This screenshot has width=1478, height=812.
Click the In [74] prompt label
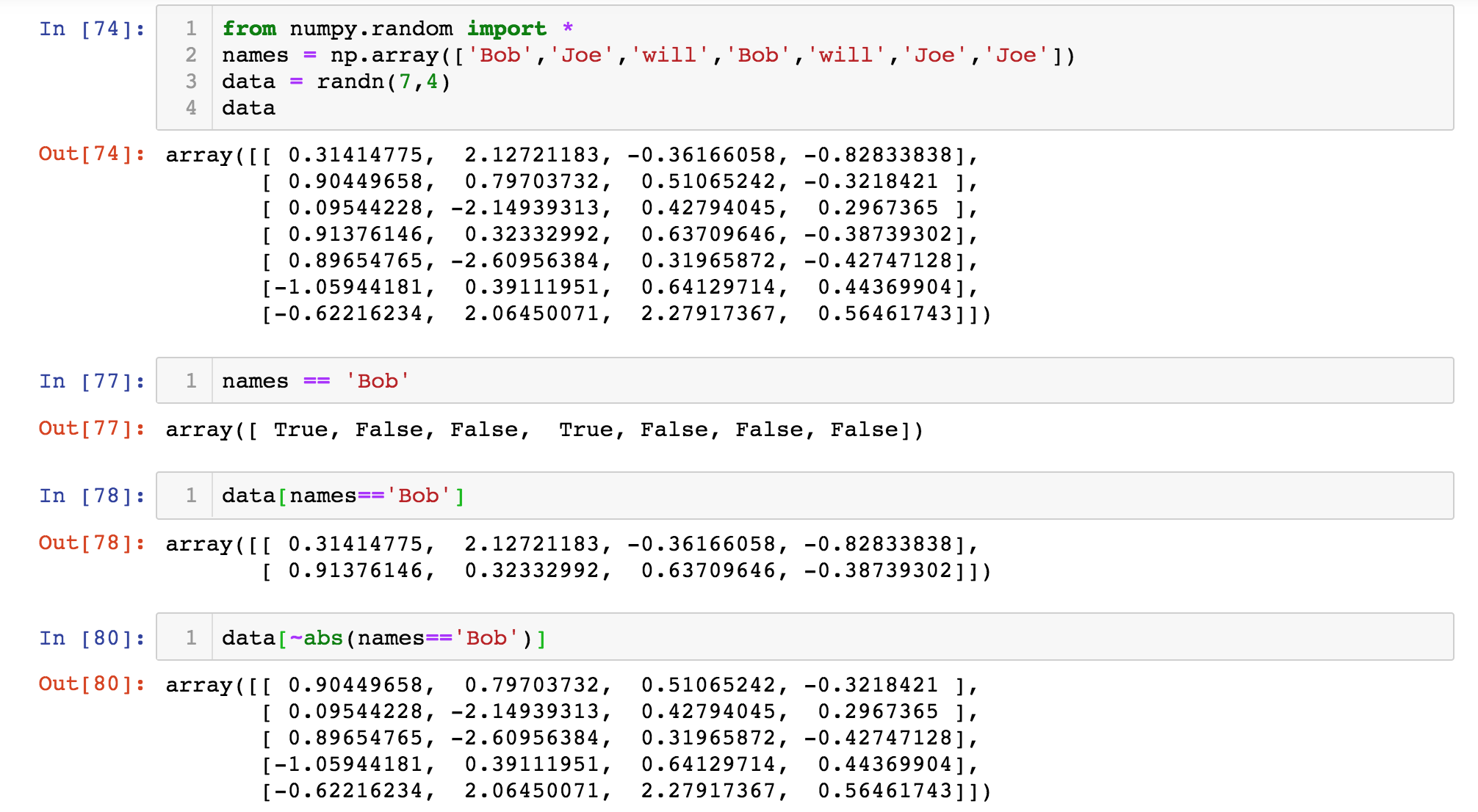tap(91, 29)
